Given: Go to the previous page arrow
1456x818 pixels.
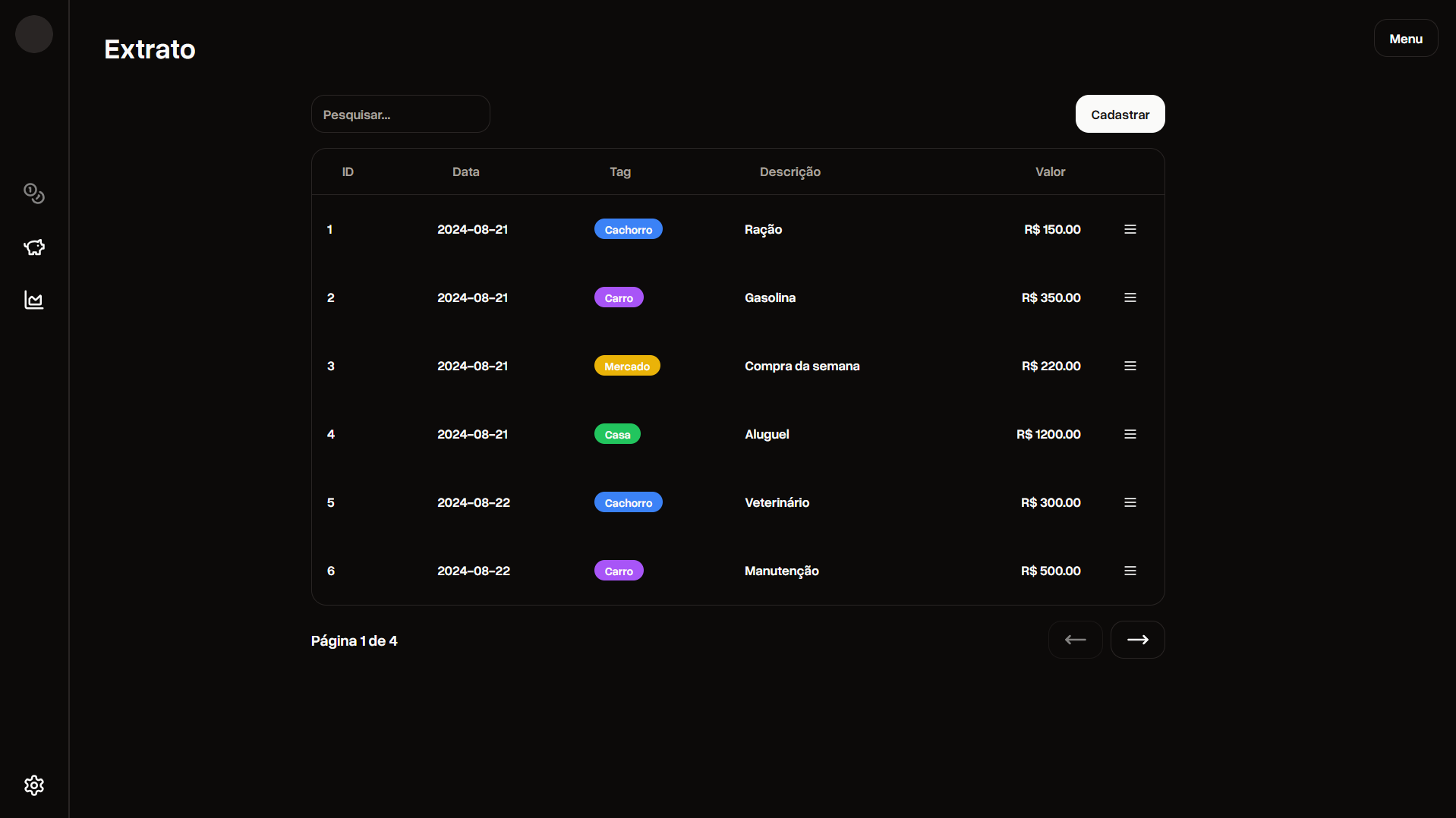Looking at the screenshot, I should pos(1076,640).
